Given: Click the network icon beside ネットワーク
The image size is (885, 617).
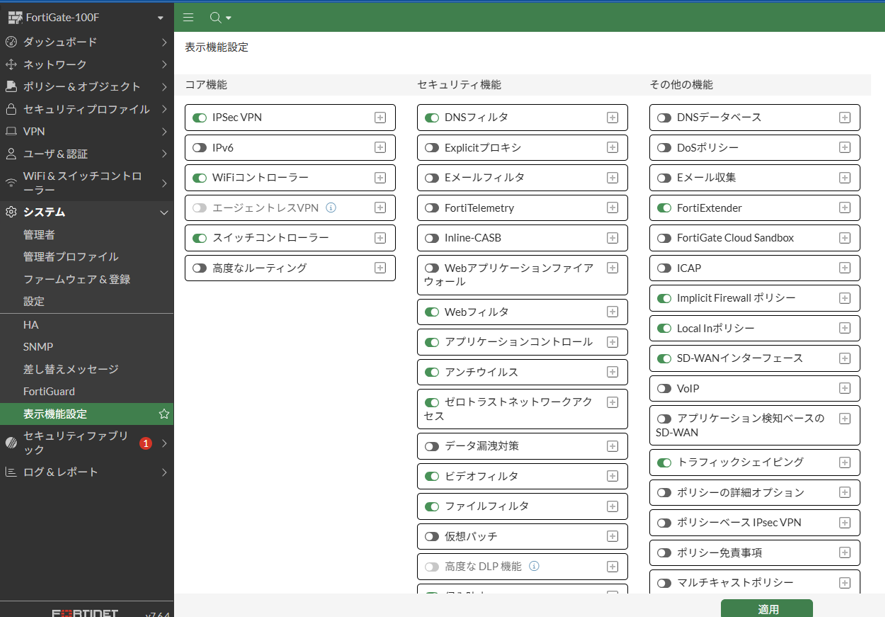Looking at the screenshot, I should (11, 64).
